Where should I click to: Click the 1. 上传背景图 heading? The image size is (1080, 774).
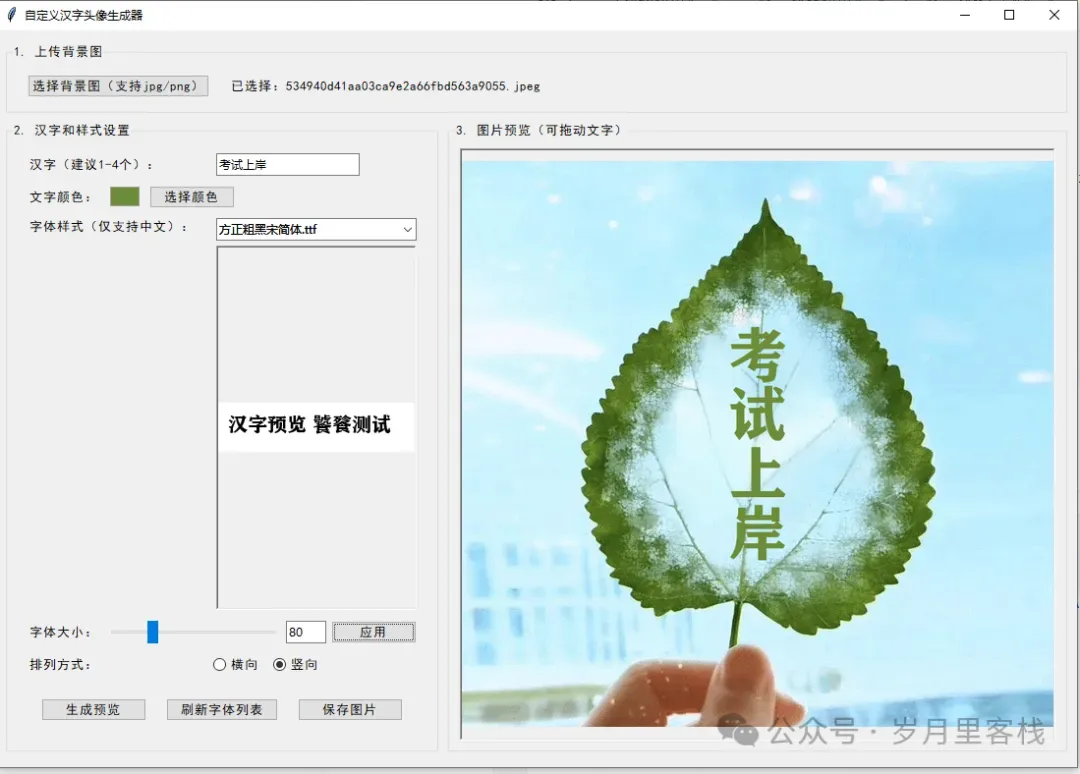click(x=58, y=52)
